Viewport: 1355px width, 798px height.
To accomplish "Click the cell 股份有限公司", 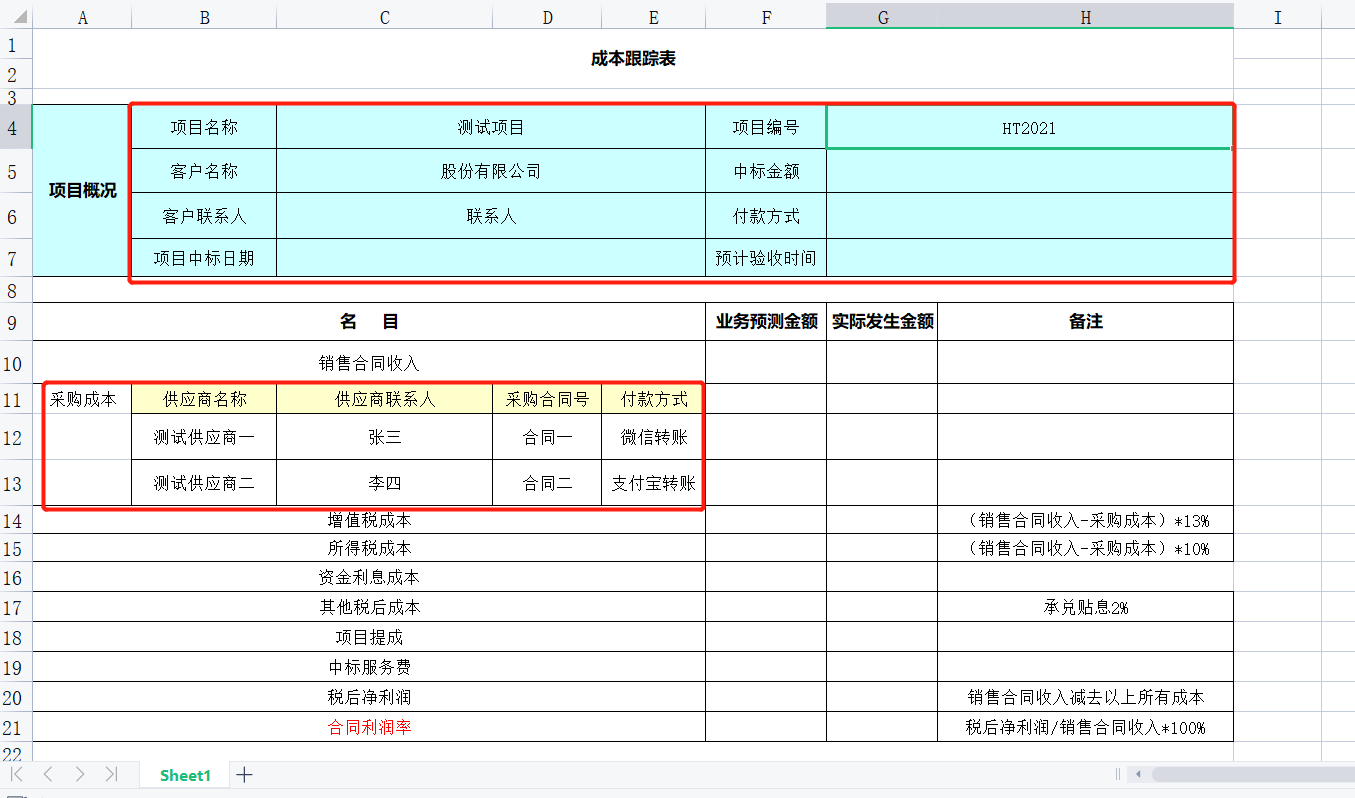I will [491, 171].
